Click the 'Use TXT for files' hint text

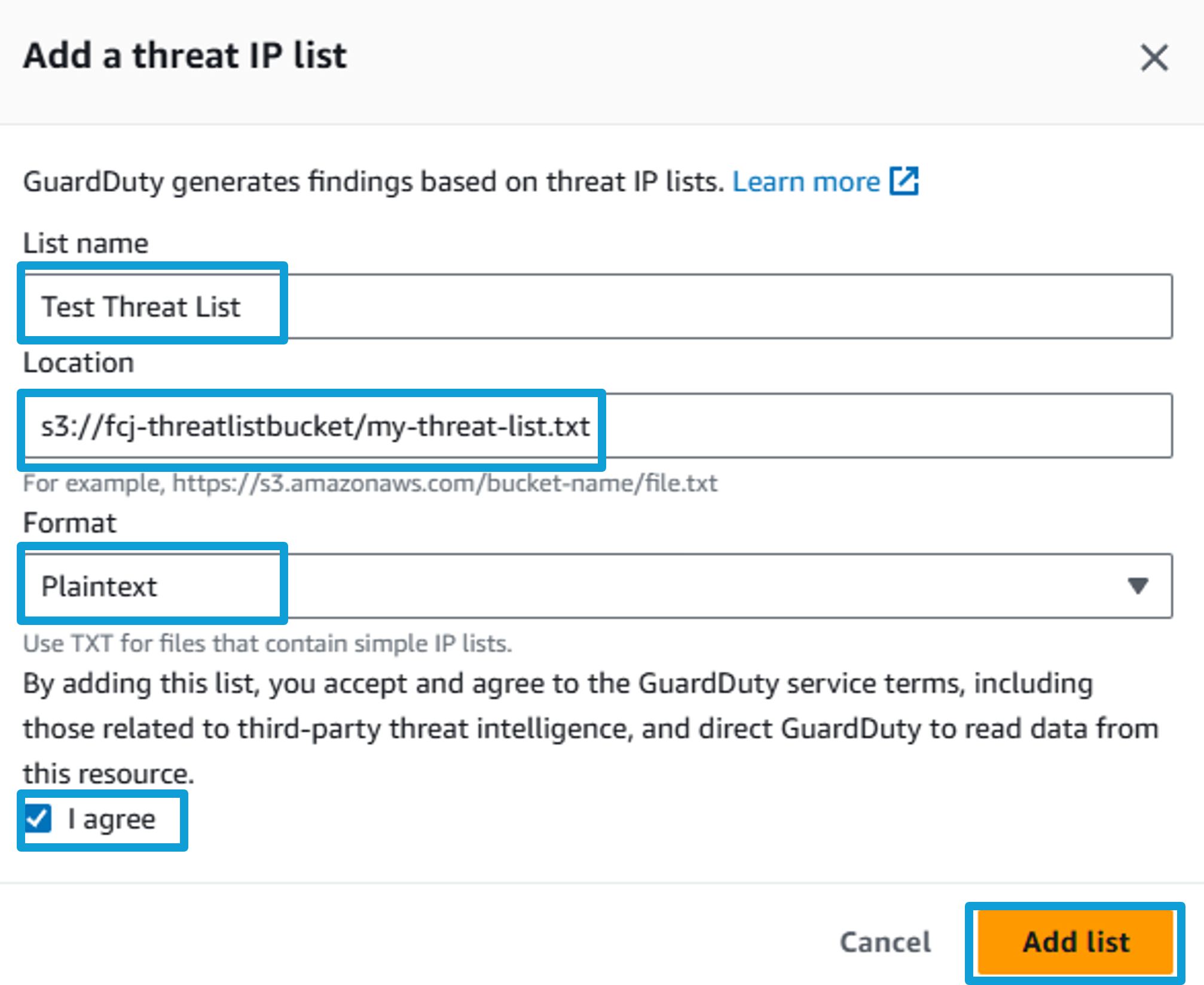[267, 644]
